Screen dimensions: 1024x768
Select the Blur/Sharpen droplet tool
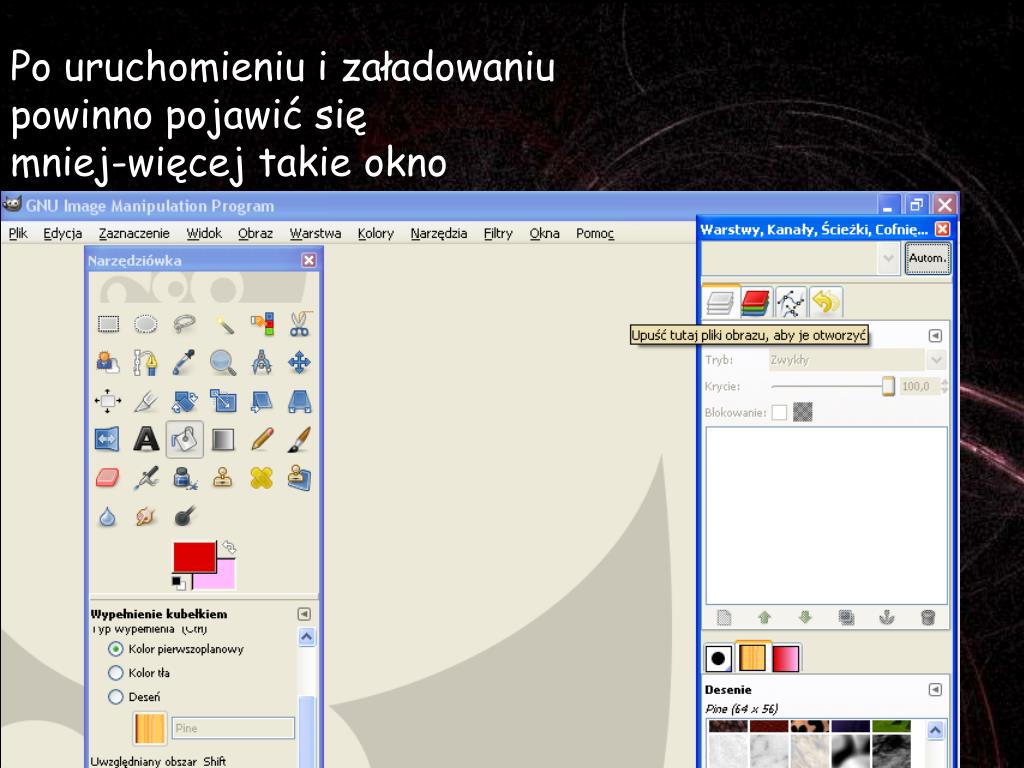point(108,517)
